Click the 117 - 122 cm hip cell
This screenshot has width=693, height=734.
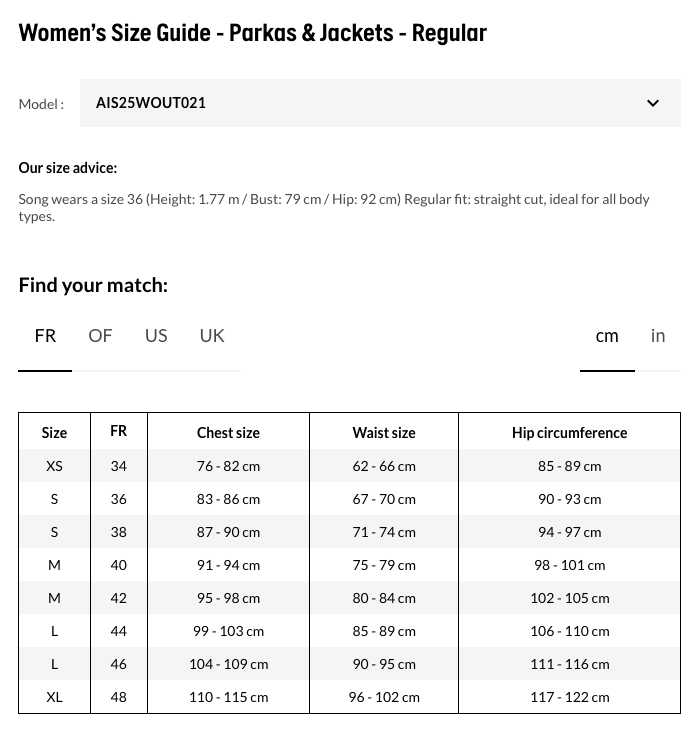point(569,697)
